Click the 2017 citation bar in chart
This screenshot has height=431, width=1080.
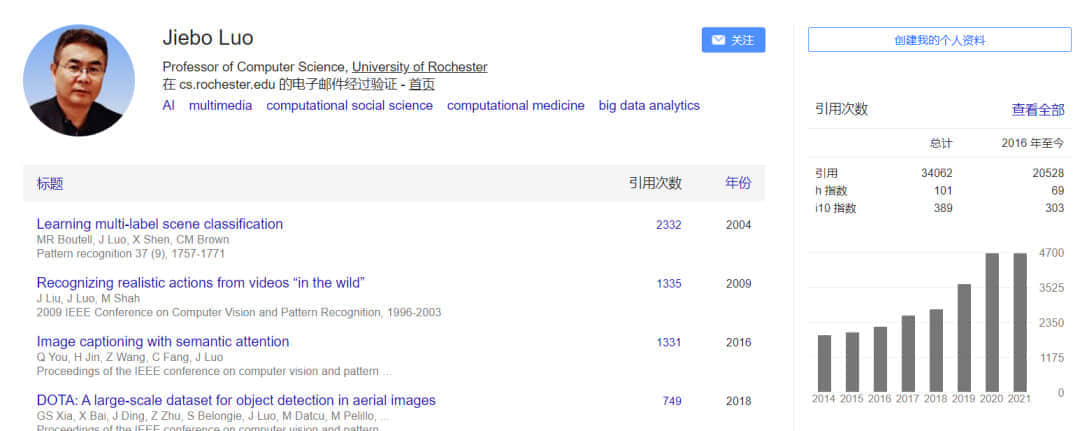[908, 354]
